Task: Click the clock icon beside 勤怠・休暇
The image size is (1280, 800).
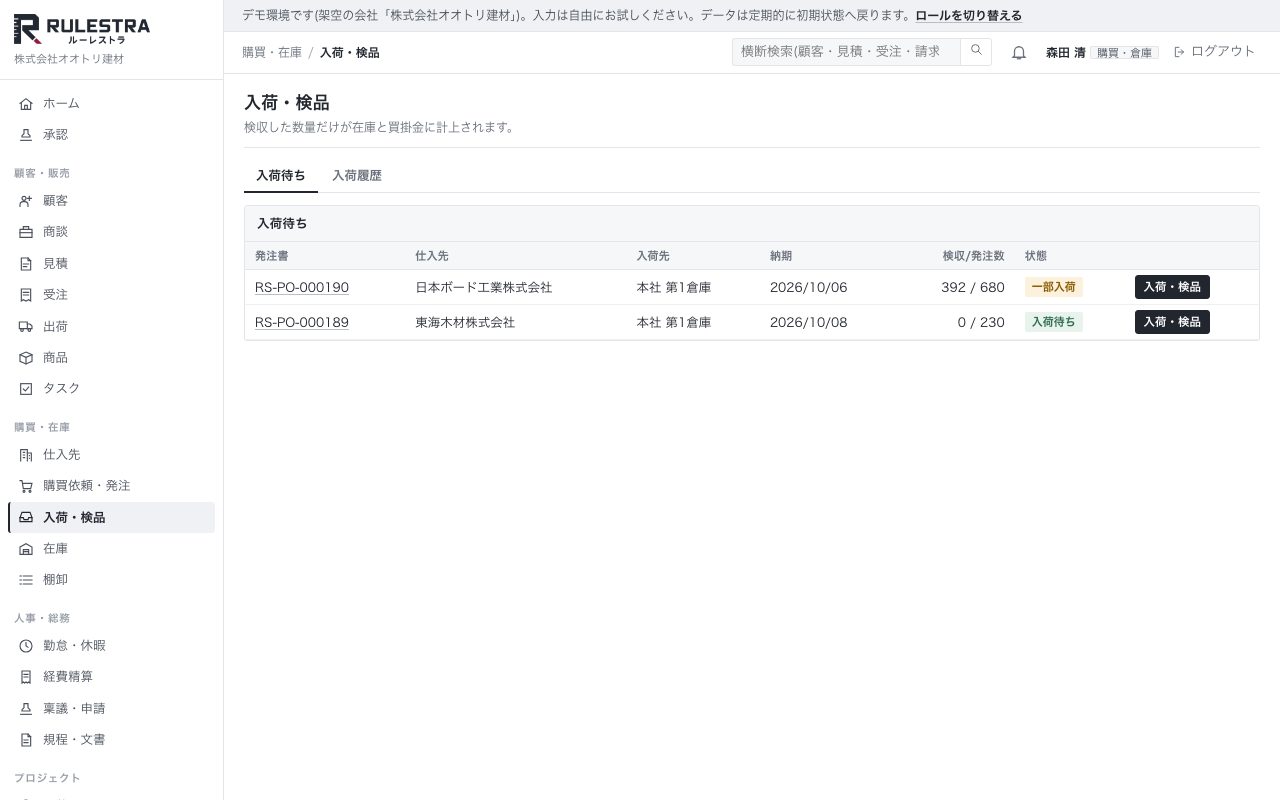Action: point(26,646)
